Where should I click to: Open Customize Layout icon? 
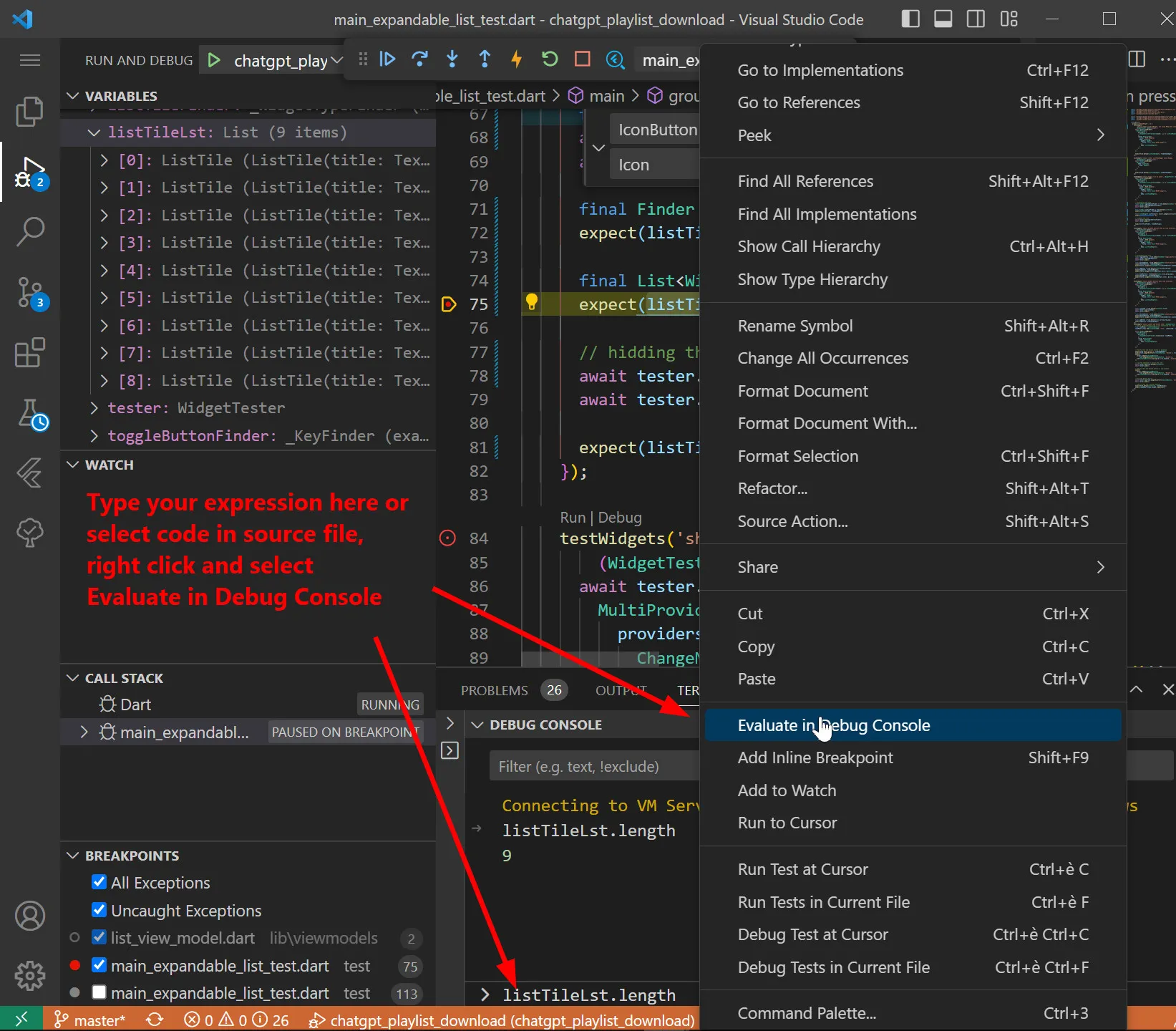tap(1009, 19)
